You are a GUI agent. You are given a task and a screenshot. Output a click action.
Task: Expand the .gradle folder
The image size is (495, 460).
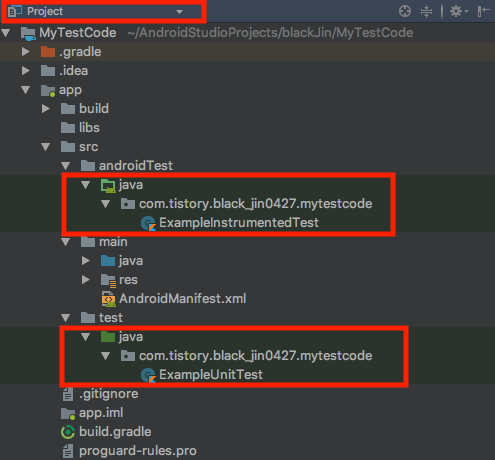point(26,52)
